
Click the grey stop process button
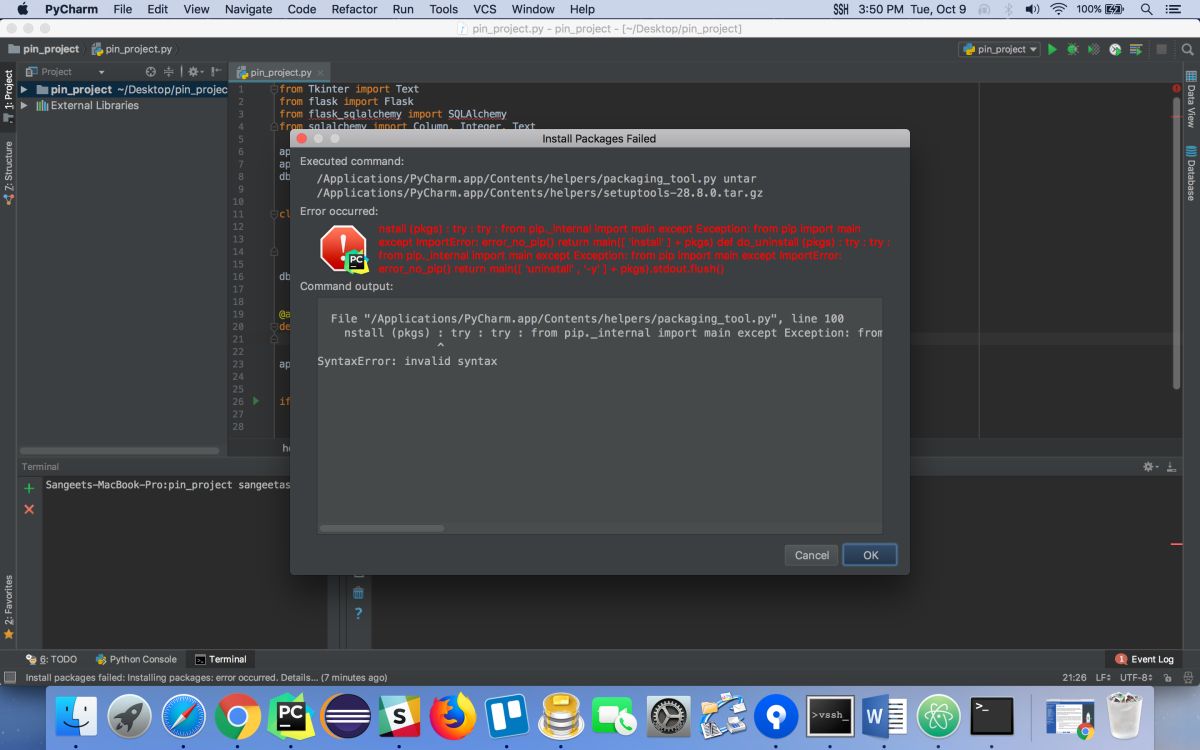(x=1161, y=49)
